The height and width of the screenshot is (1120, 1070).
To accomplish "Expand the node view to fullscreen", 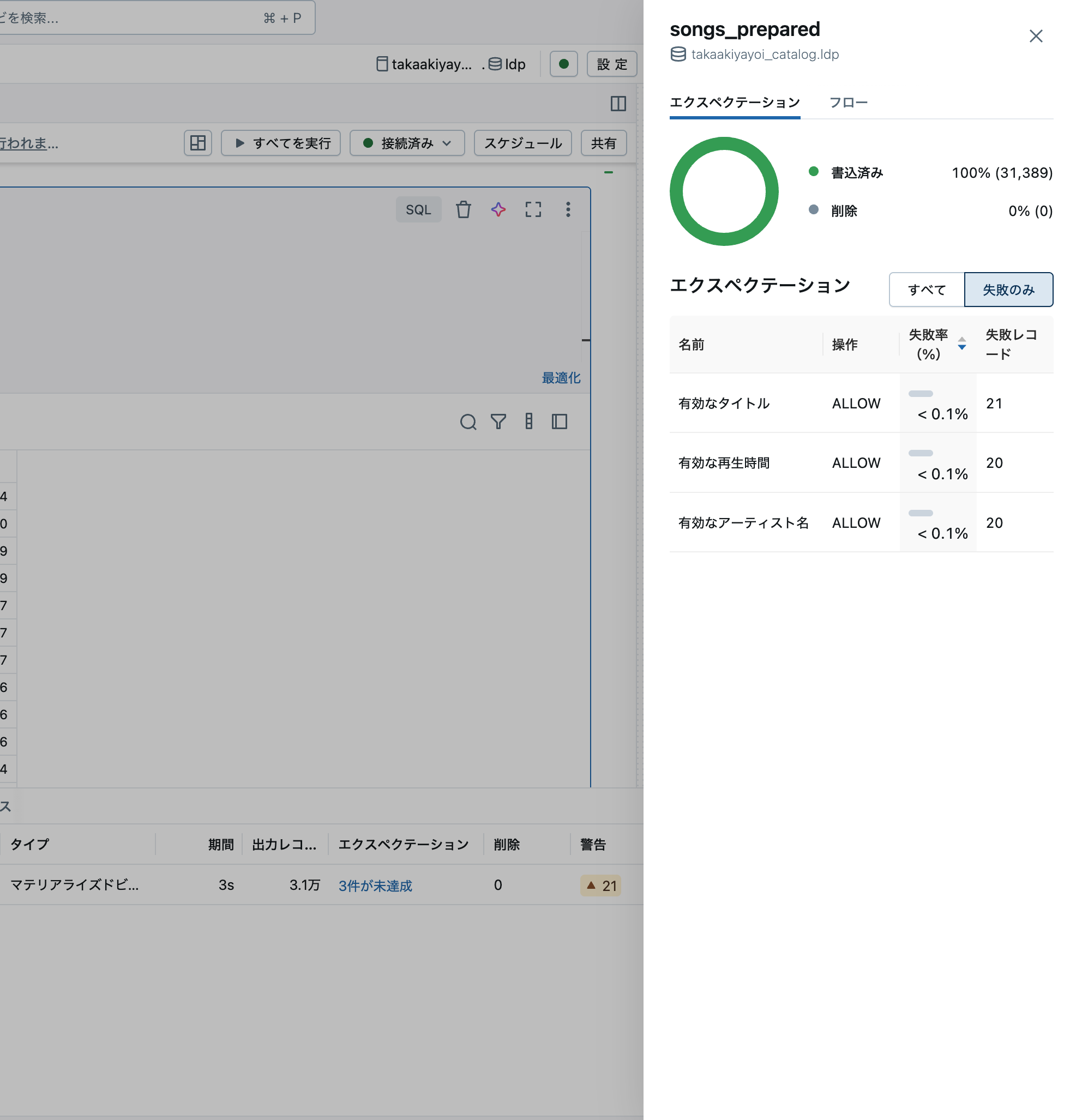I will coord(533,210).
